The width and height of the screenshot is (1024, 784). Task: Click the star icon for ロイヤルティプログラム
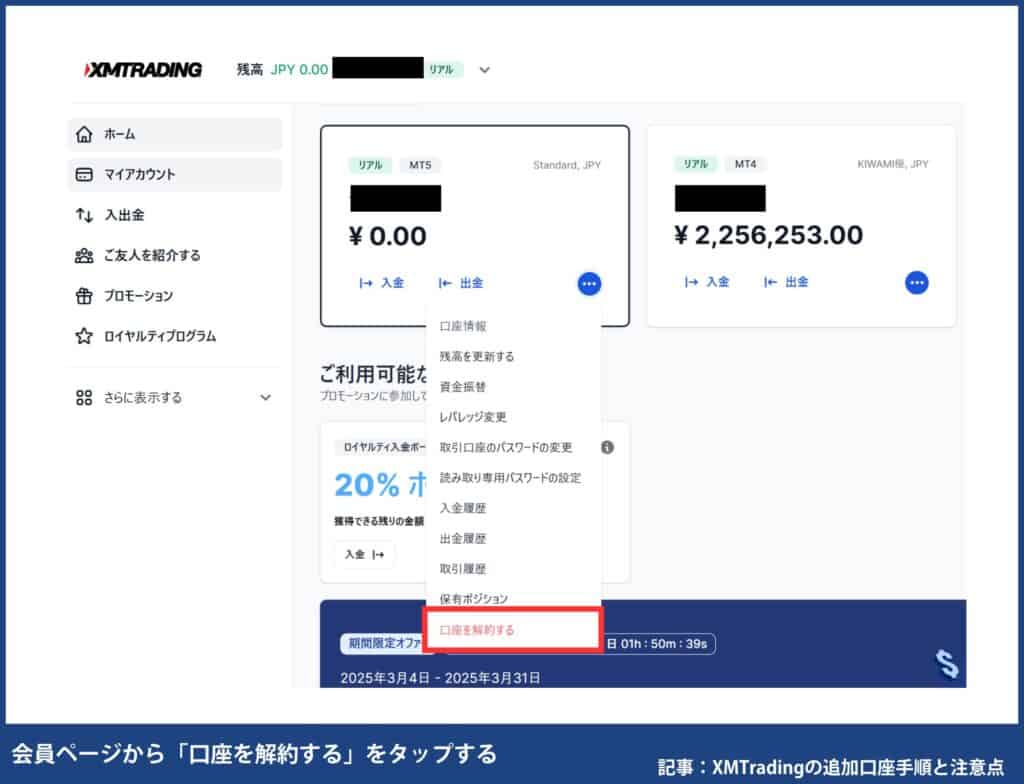84,336
